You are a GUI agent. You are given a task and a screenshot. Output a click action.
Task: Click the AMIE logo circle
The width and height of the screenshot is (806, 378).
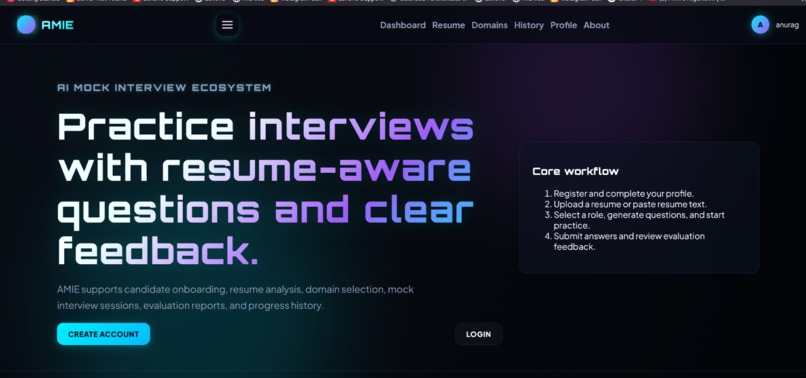click(x=26, y=25)
